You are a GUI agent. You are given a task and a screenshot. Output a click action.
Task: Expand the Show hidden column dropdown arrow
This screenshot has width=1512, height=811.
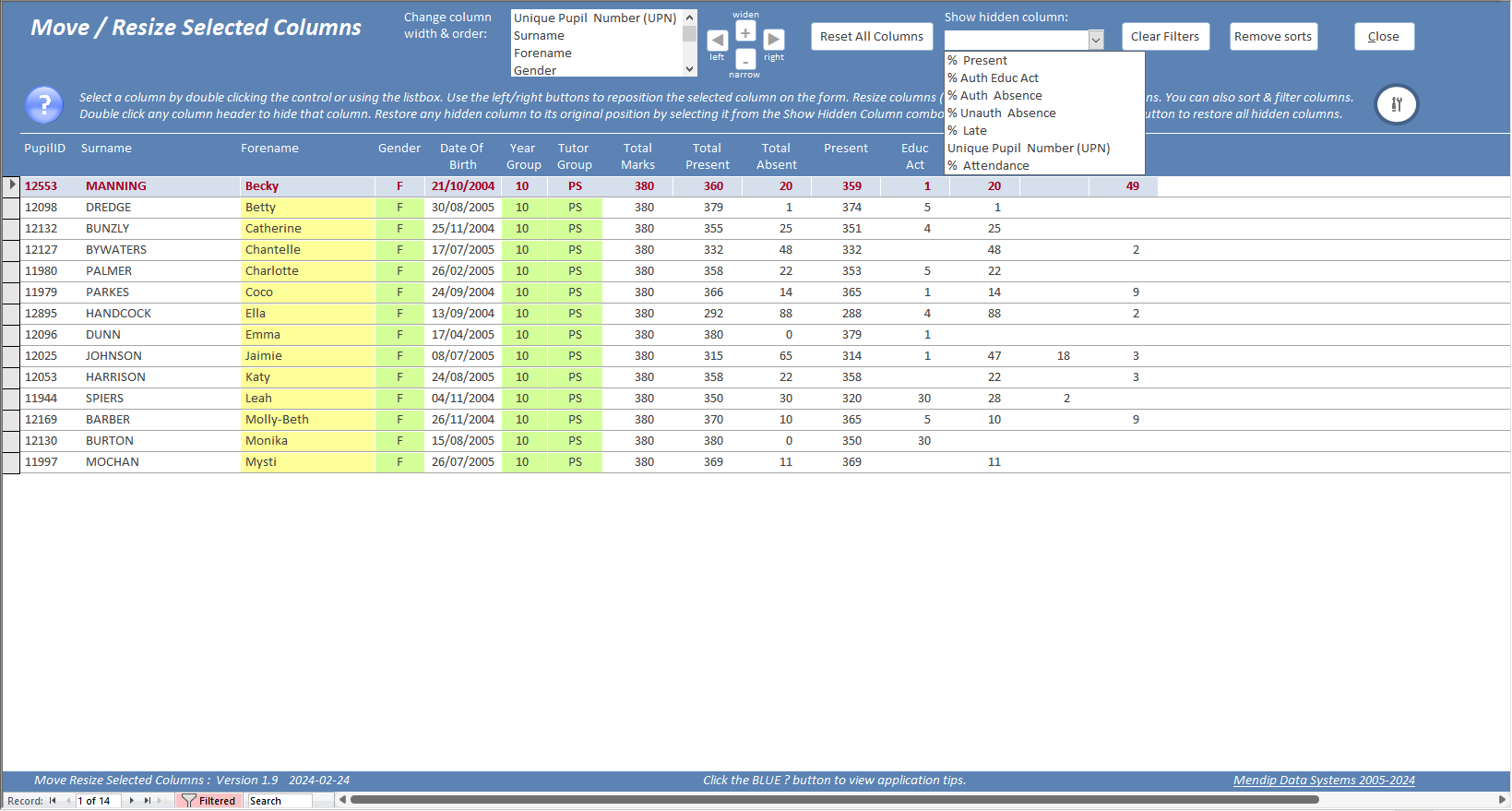1096,40
